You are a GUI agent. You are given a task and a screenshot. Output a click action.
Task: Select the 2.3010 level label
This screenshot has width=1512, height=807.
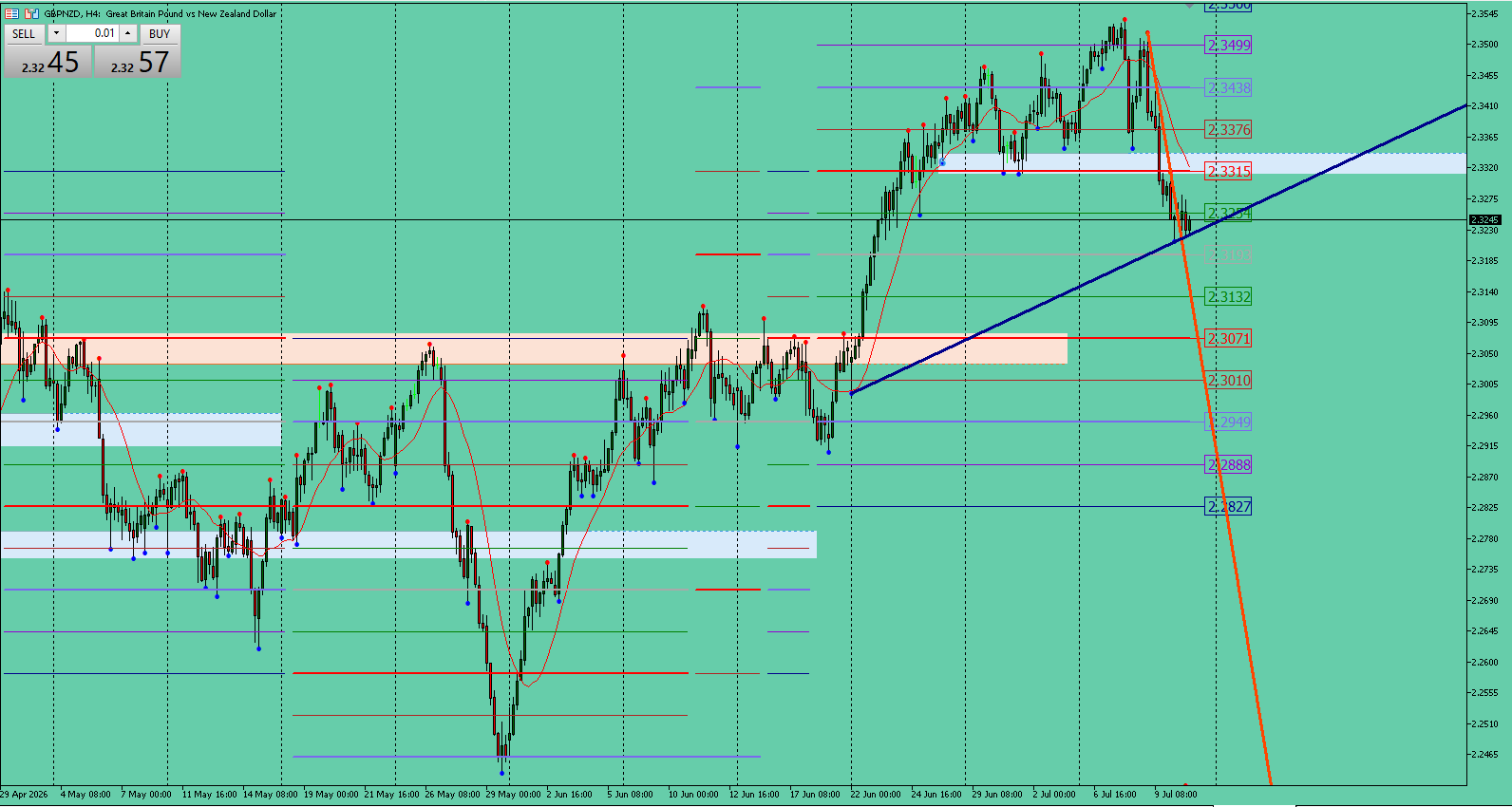pyautogui.click(x=1228, y=380)
